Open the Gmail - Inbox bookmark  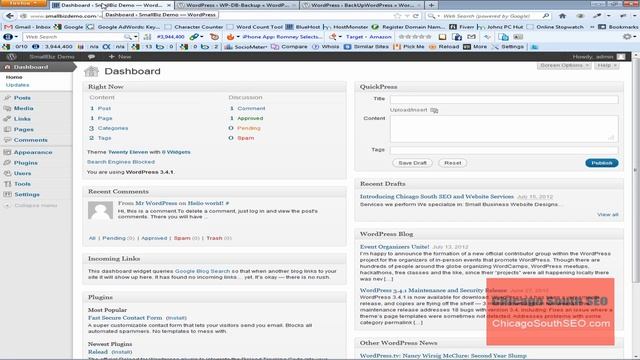pos(28,27)
